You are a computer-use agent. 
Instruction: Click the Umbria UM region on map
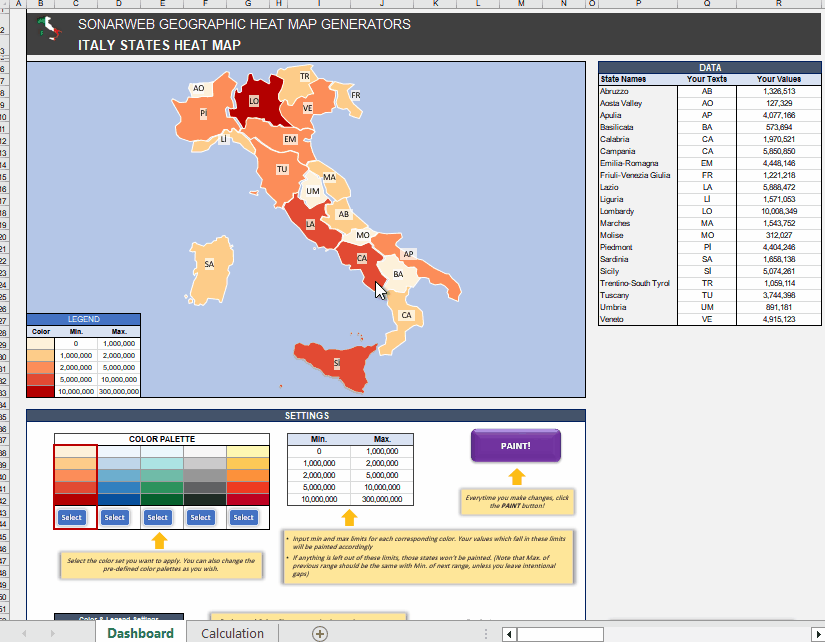[313, 191]
